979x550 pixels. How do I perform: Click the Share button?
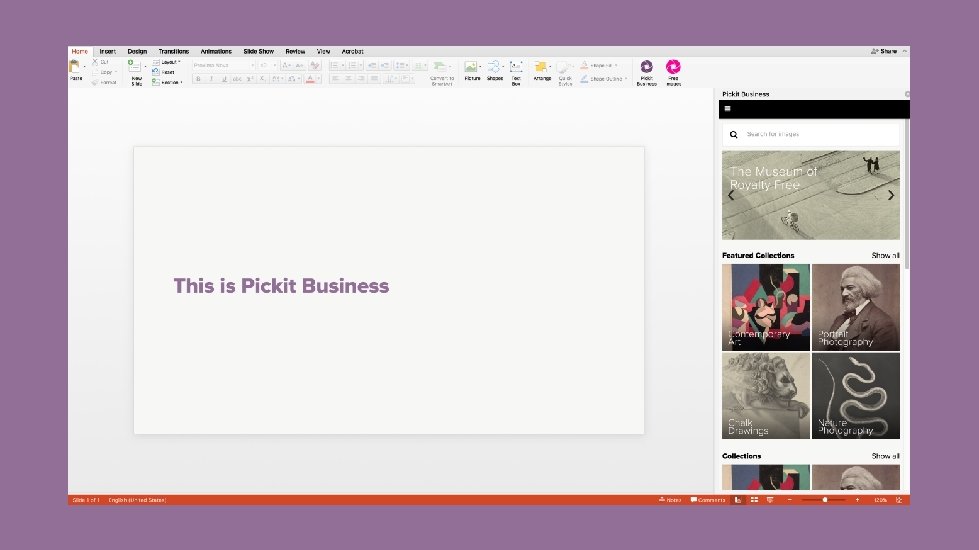click(x=884, y=51)
